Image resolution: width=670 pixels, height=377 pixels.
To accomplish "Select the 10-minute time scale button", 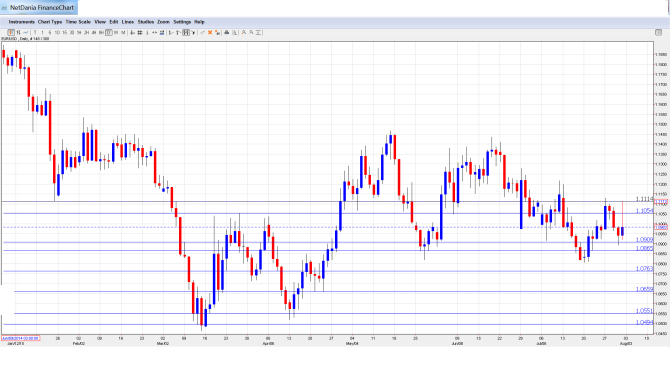I will 57,32.
